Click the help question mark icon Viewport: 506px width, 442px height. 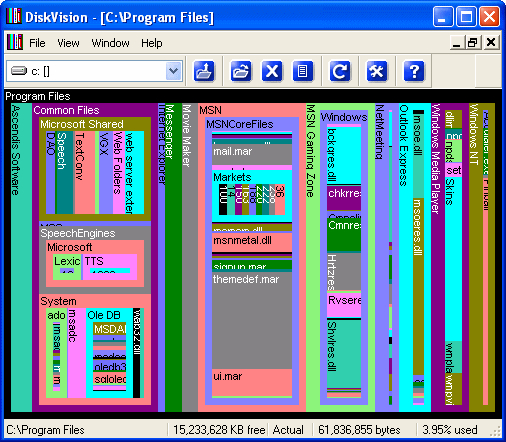pos(414,71)
